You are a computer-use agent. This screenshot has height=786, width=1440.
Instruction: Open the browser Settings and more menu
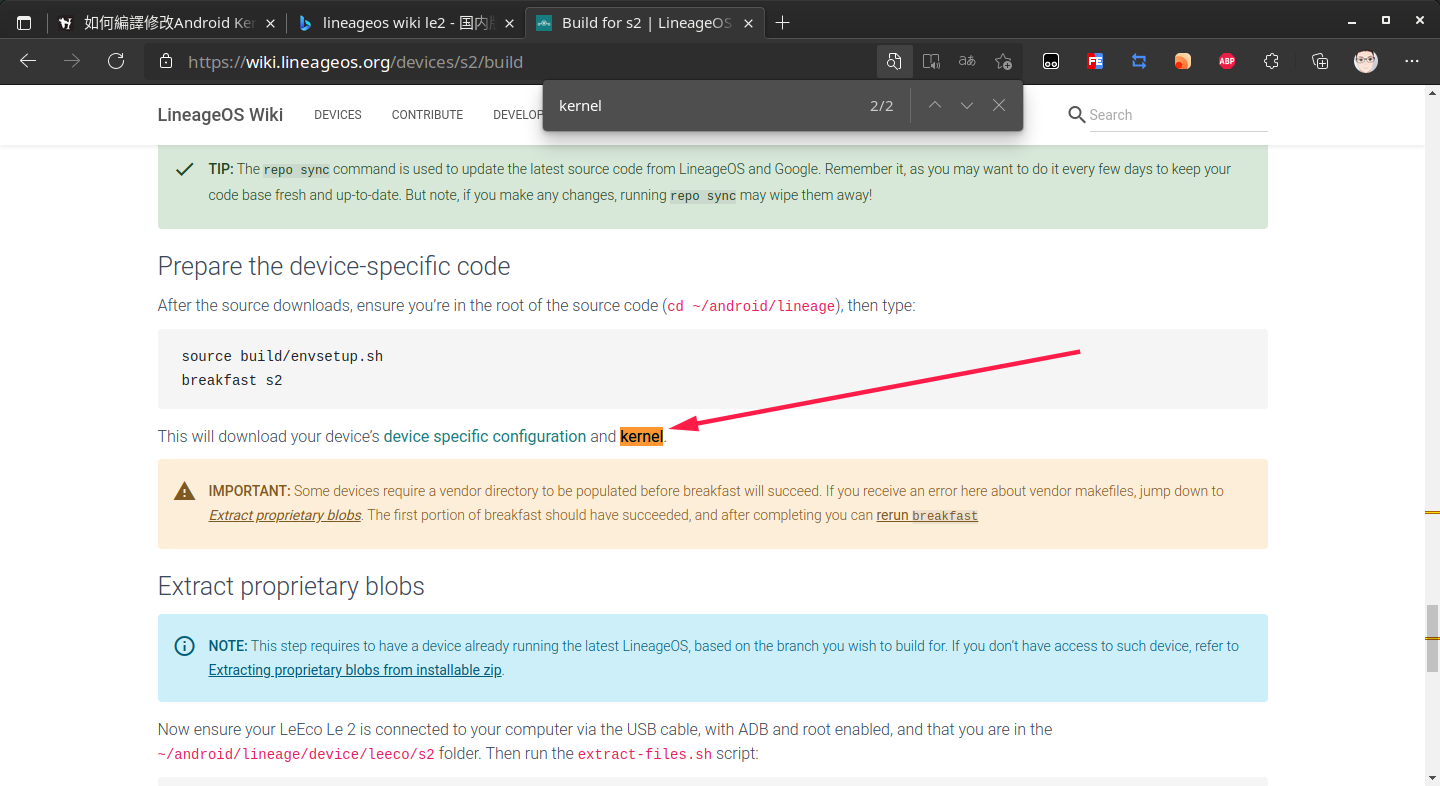(1412, 62)
